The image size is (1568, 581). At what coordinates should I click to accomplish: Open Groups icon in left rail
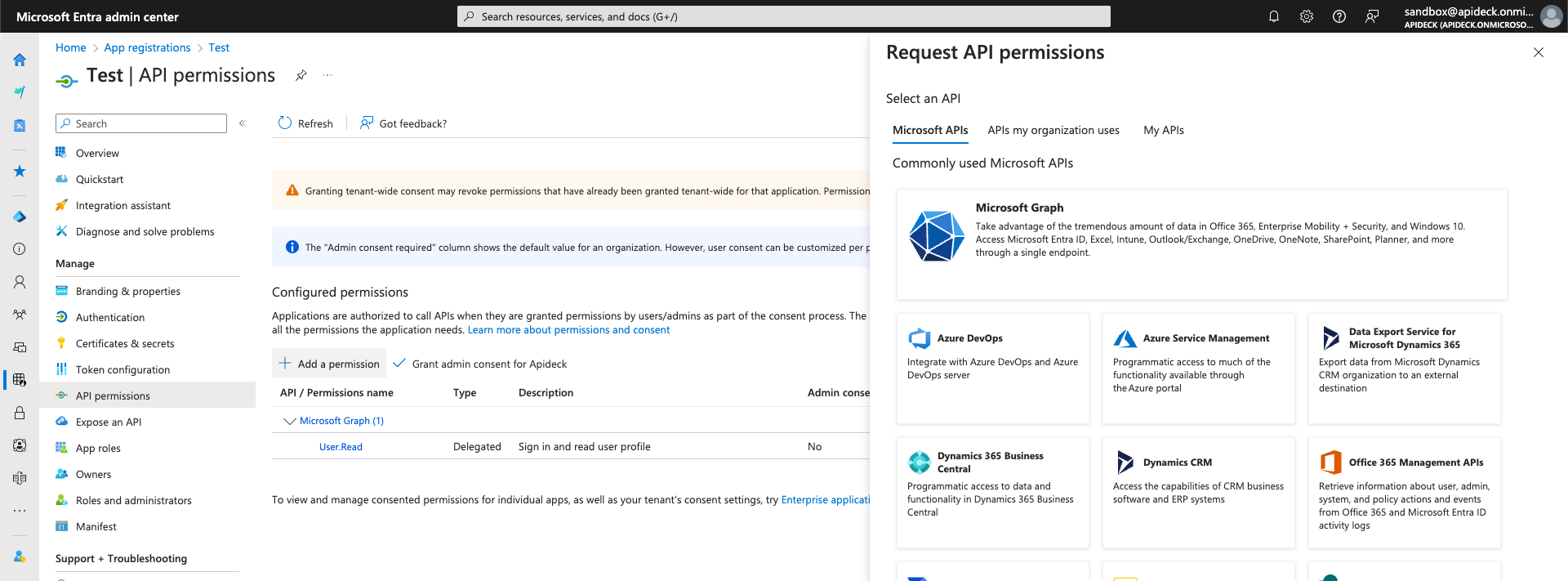20,315
